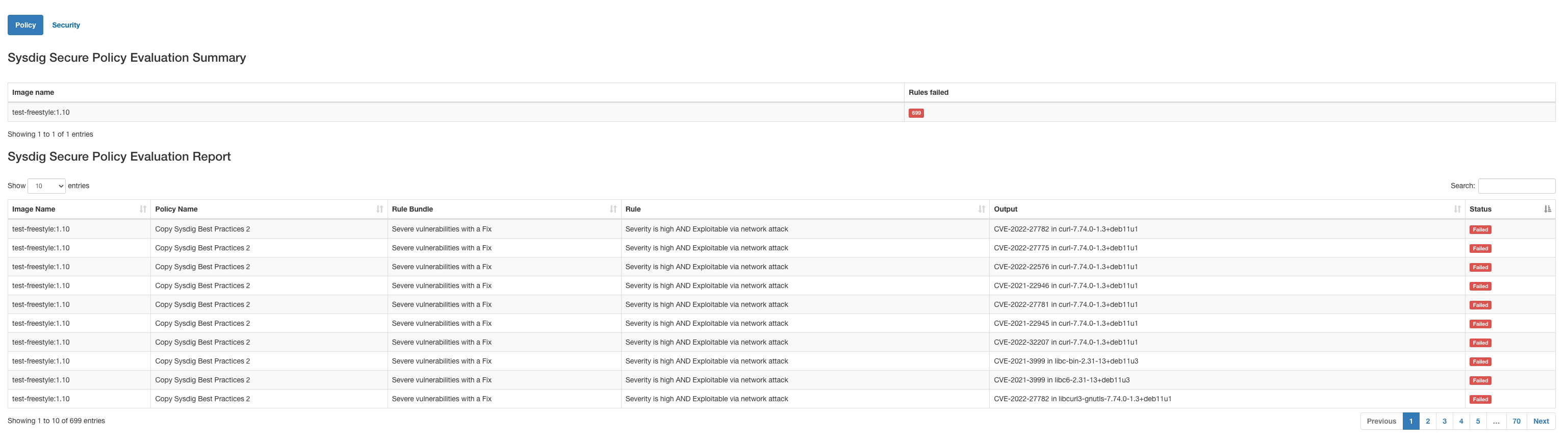Click Failed badge for libc6 row
Viewport: 1568px width, 442px height.
pos(1480,380)
